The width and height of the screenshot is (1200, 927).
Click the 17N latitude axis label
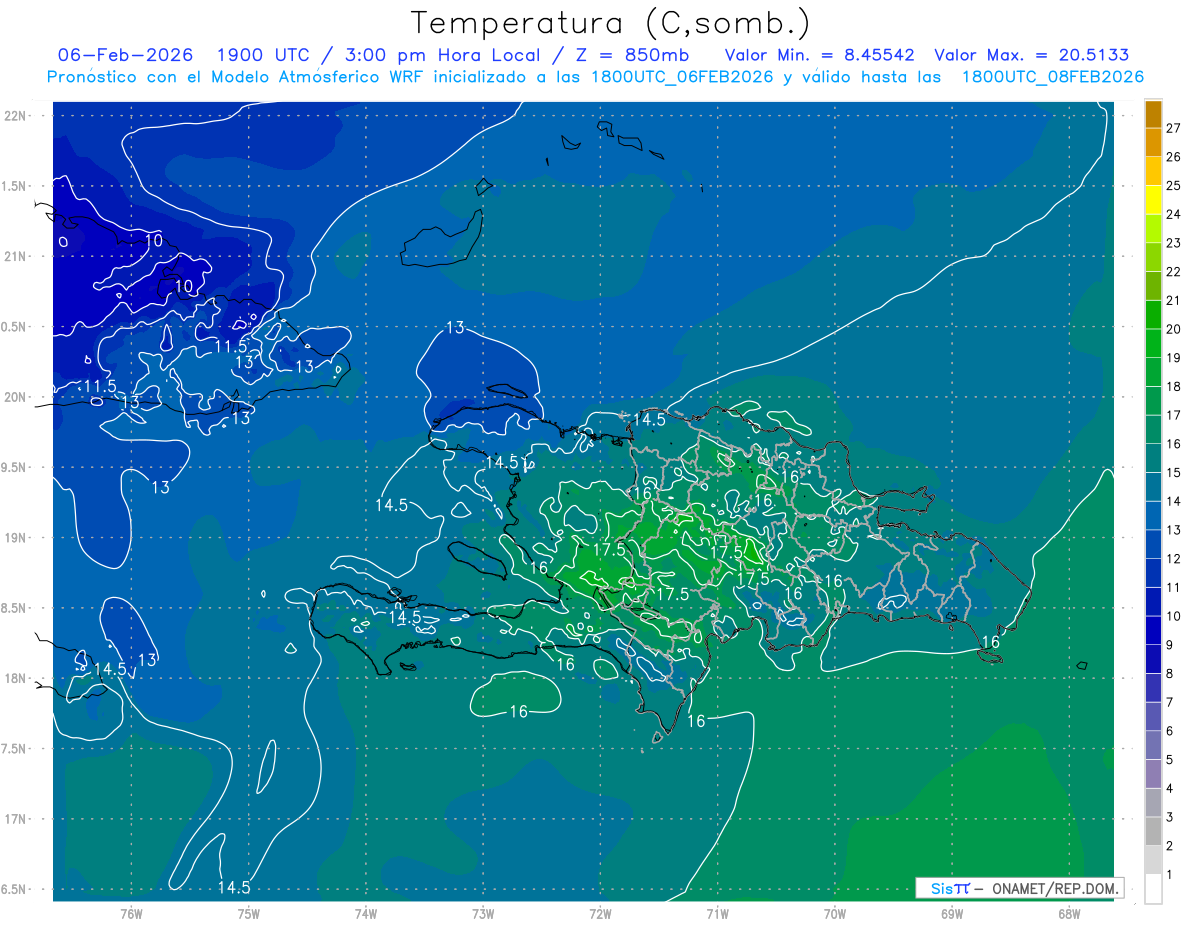point(16,819)
